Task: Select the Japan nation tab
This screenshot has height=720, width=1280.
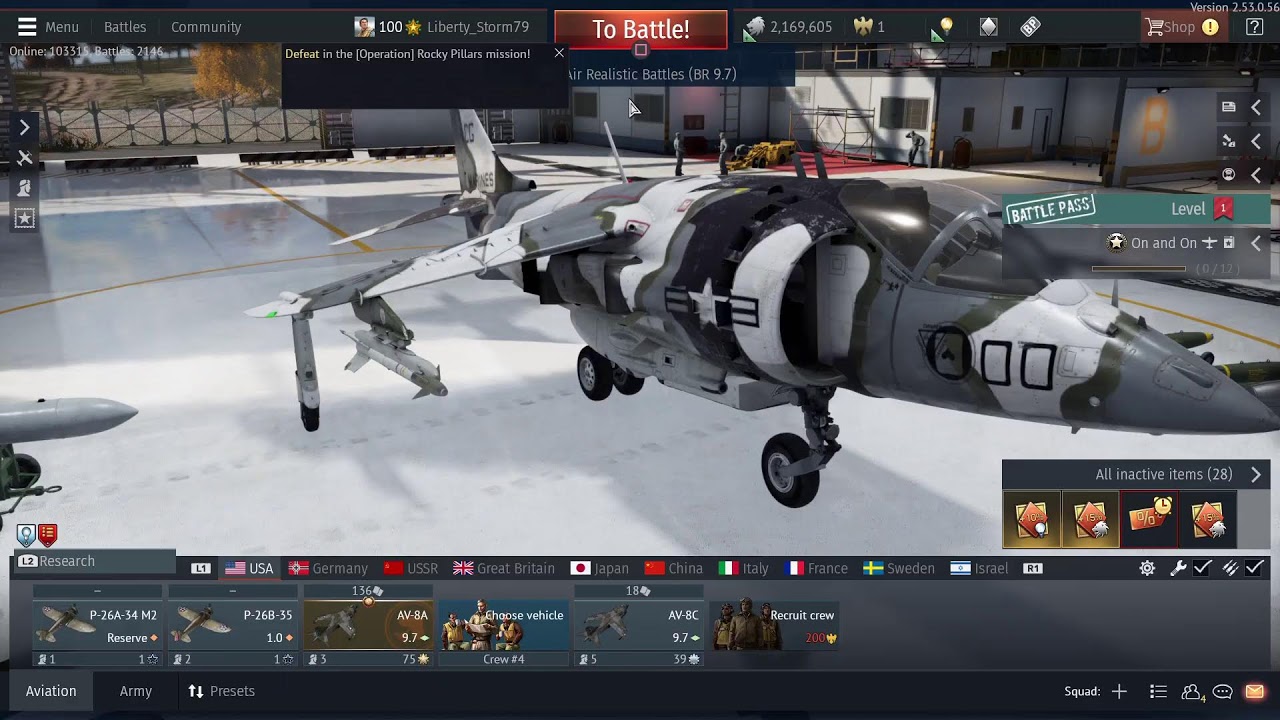Action: coord(600,568)
